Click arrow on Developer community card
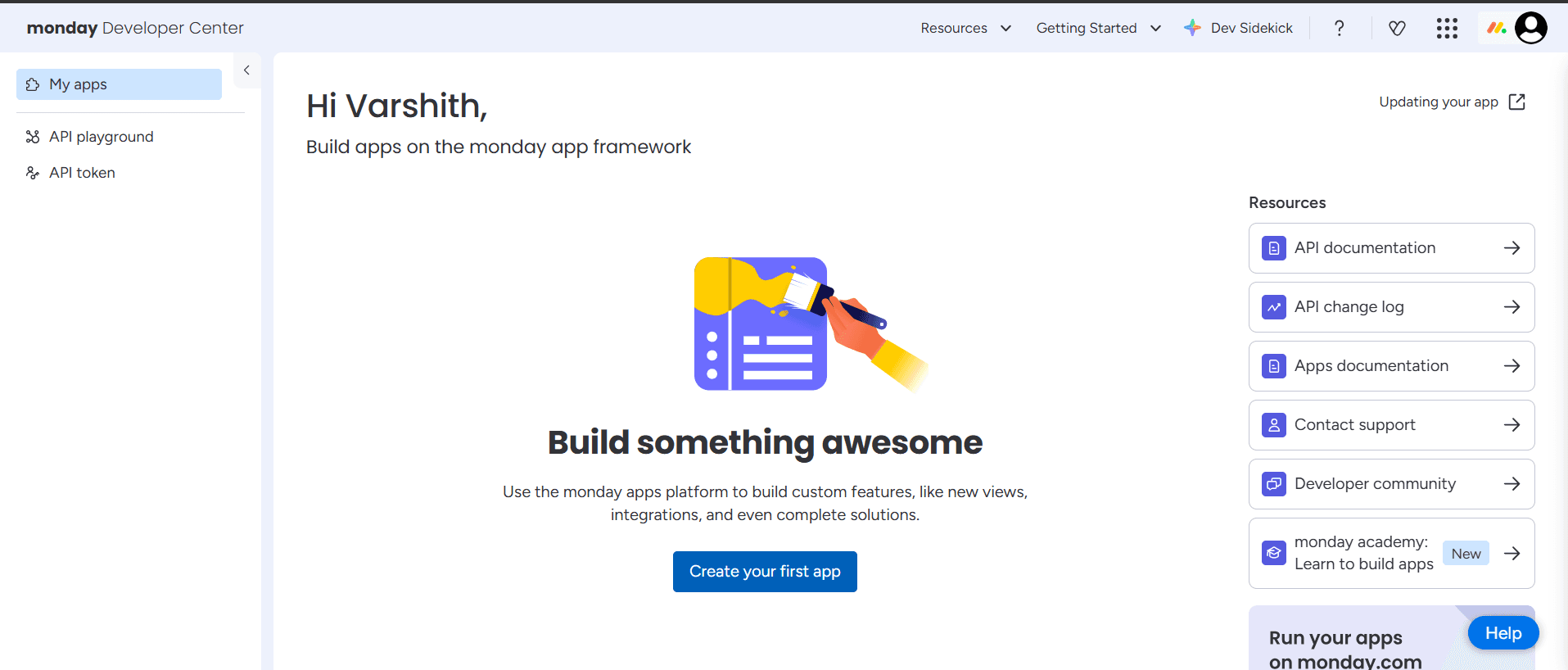 (1512, 484)
